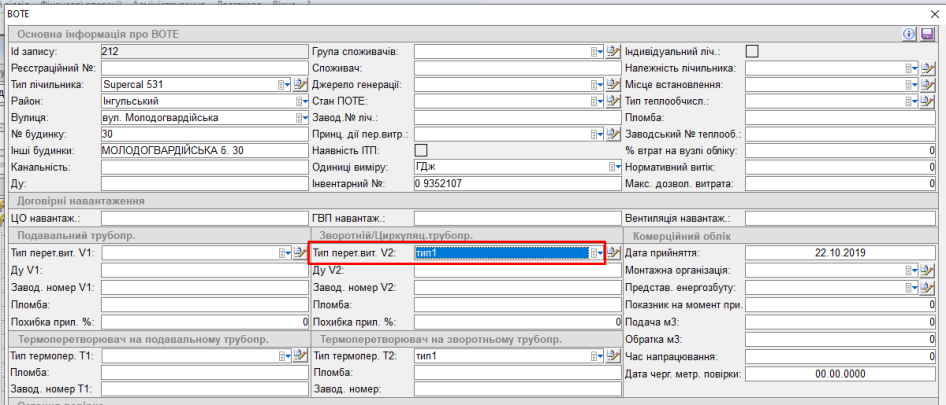946x405 pixels.
Task: Click edit icon next to Тип термопер. T2
Action: [612, 356]
